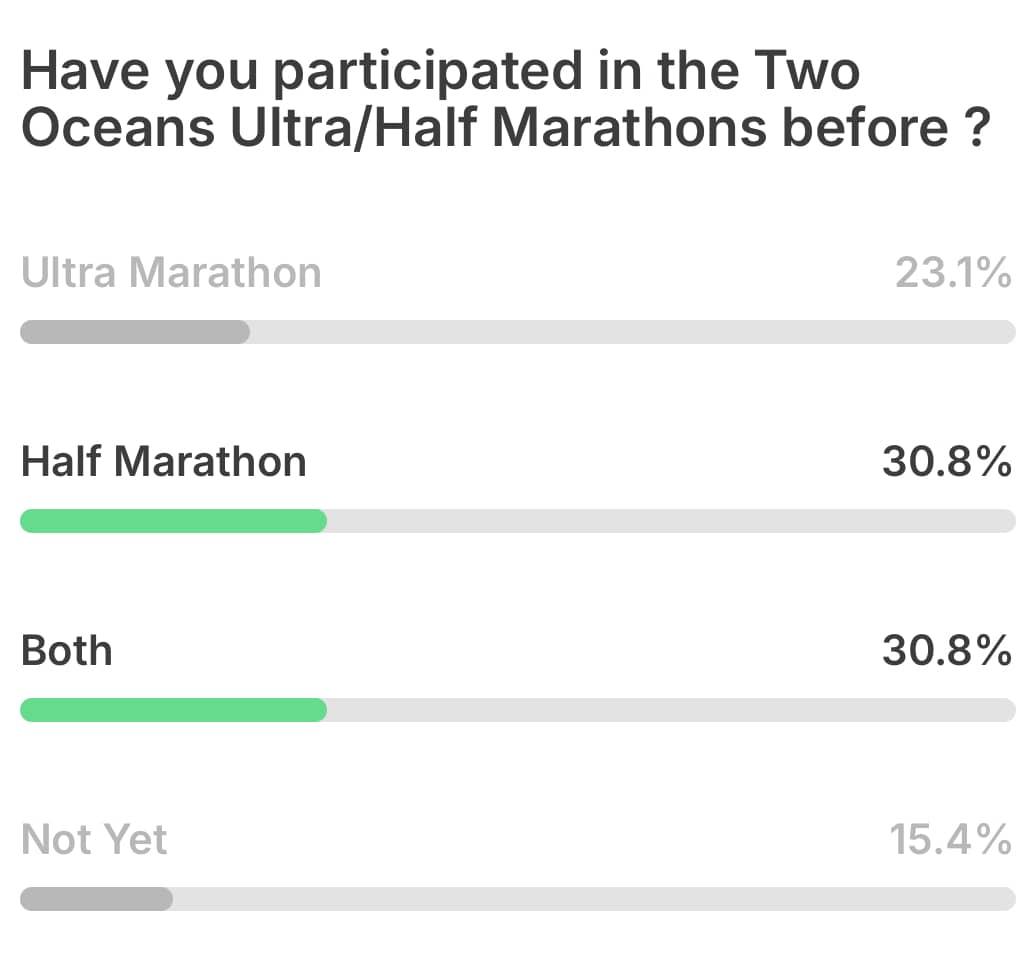Click the 30.8% value beside Both
The width and height of the screenshot is (1024, 972).
pyautogui.click(x=947, y=651)
